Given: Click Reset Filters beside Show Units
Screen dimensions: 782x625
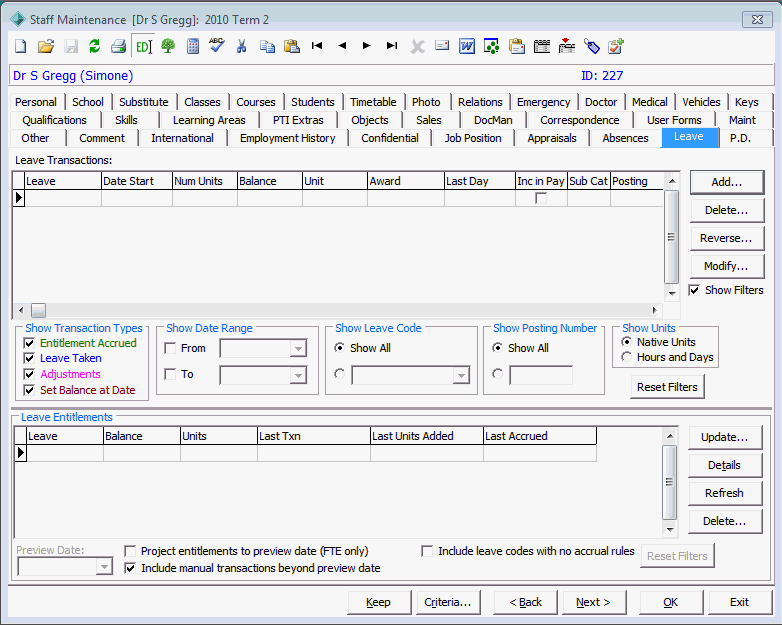Looking at the screenshot, I should [667, 387].
